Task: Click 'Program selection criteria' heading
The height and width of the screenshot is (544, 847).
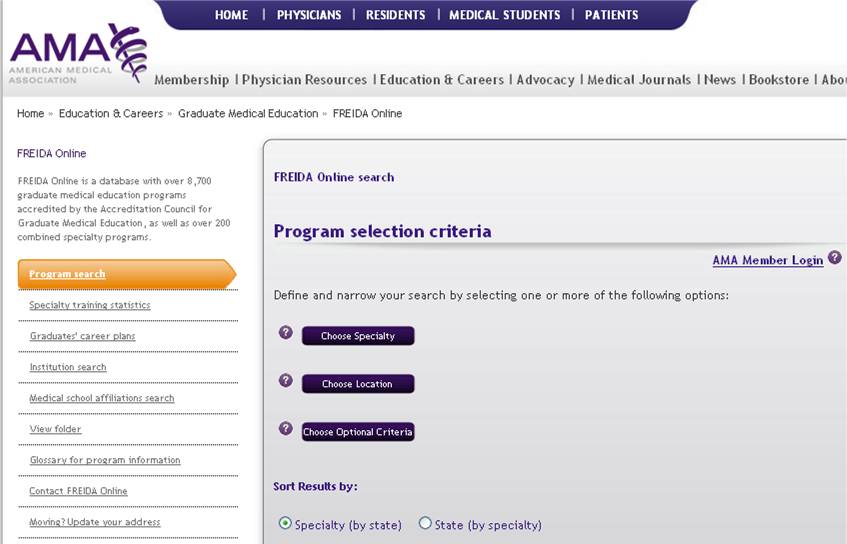Action: click(382, 231)
